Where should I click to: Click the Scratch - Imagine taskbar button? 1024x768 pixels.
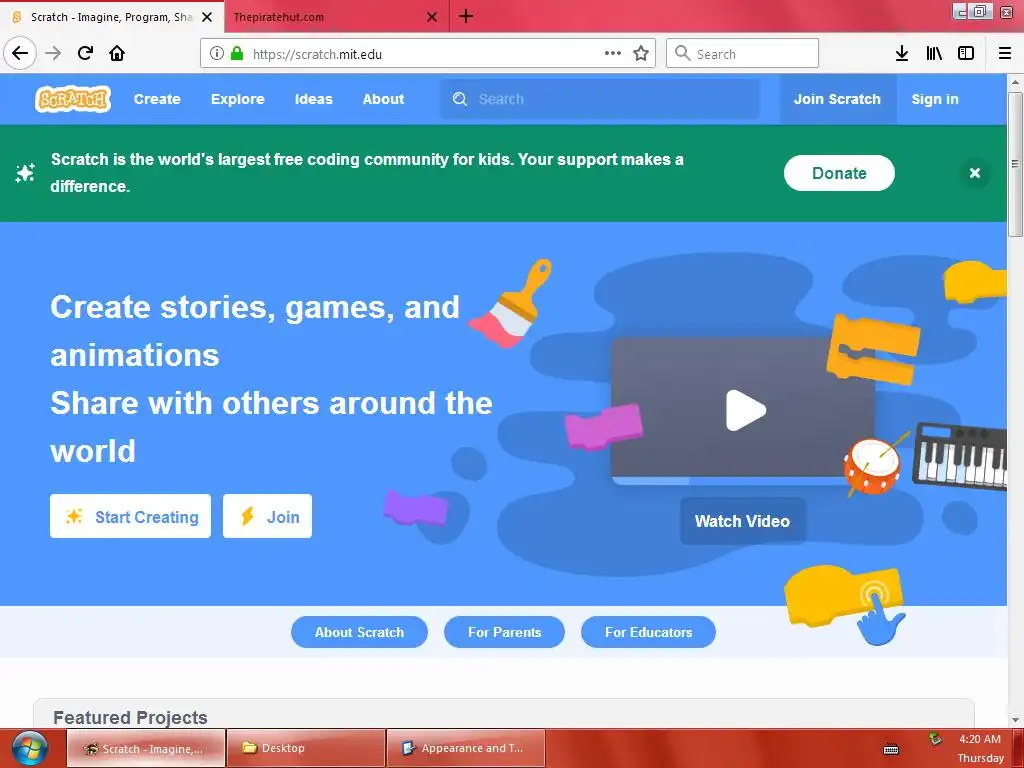[146, 748]
